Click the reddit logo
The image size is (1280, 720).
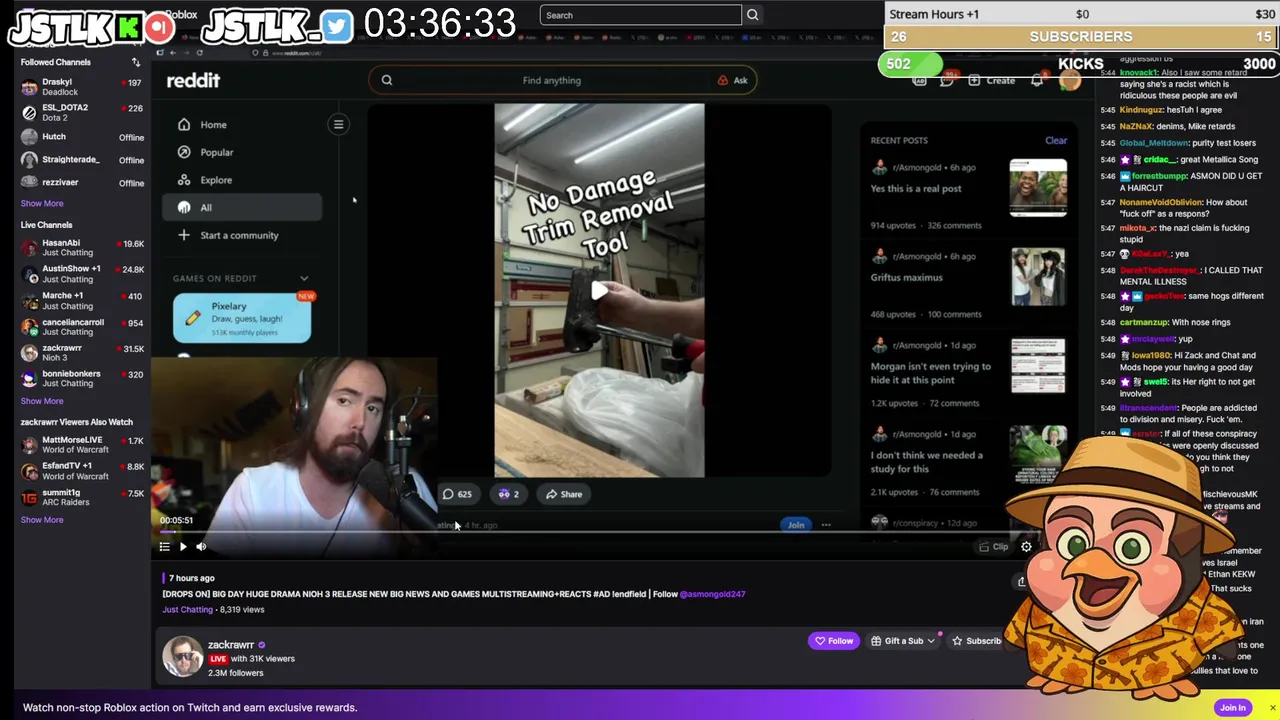pyautogui.click(x=193, y=80)
